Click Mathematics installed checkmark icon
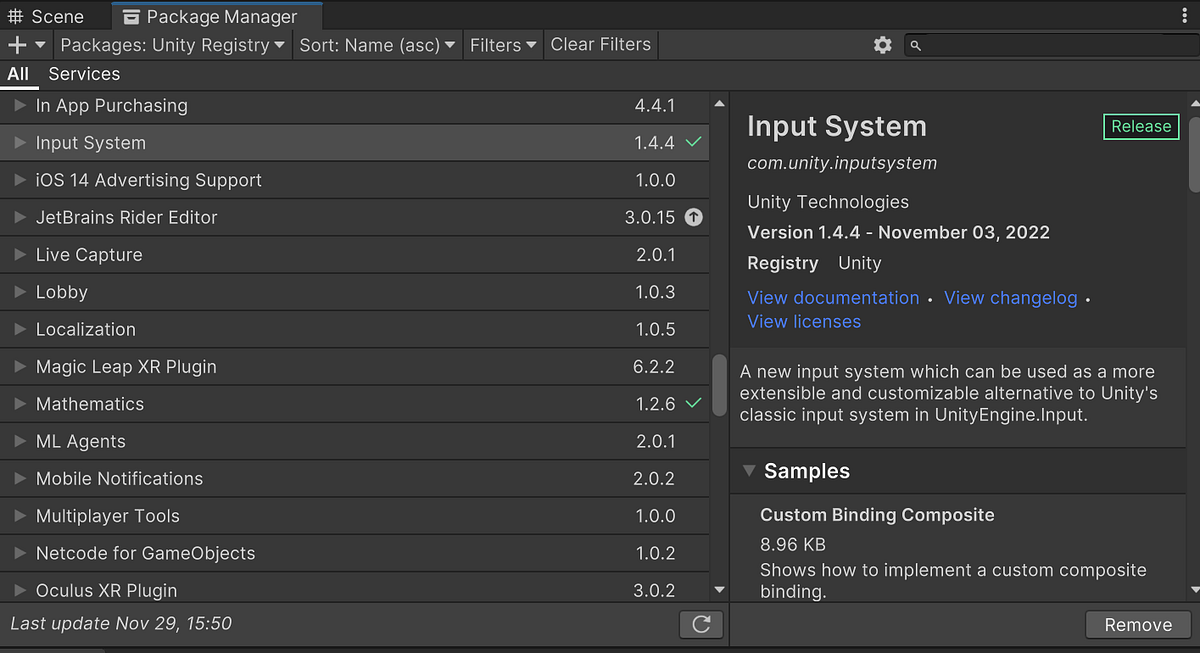The image size is (1200, 653). [694, 404]
